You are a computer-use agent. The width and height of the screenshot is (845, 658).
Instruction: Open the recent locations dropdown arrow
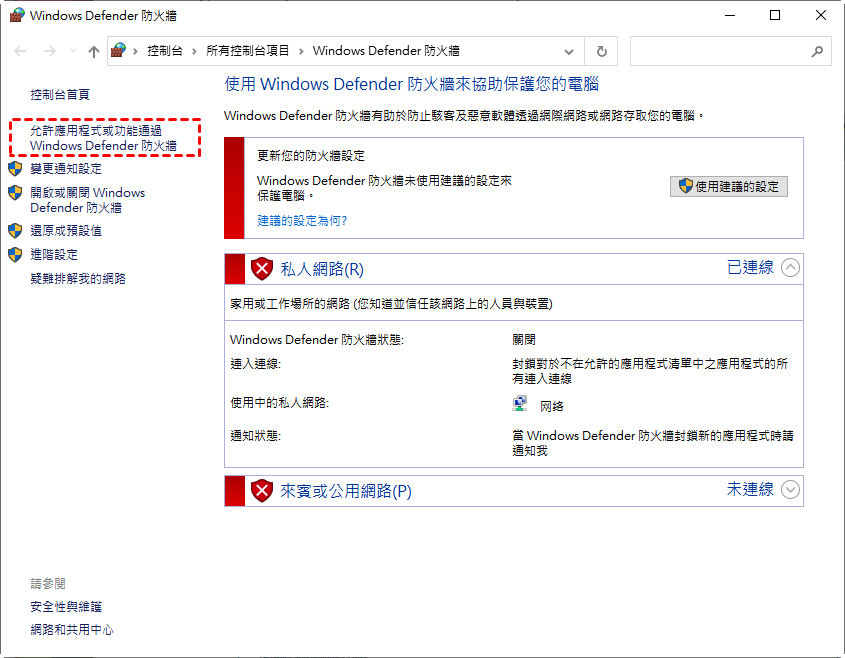coord(73,51)
